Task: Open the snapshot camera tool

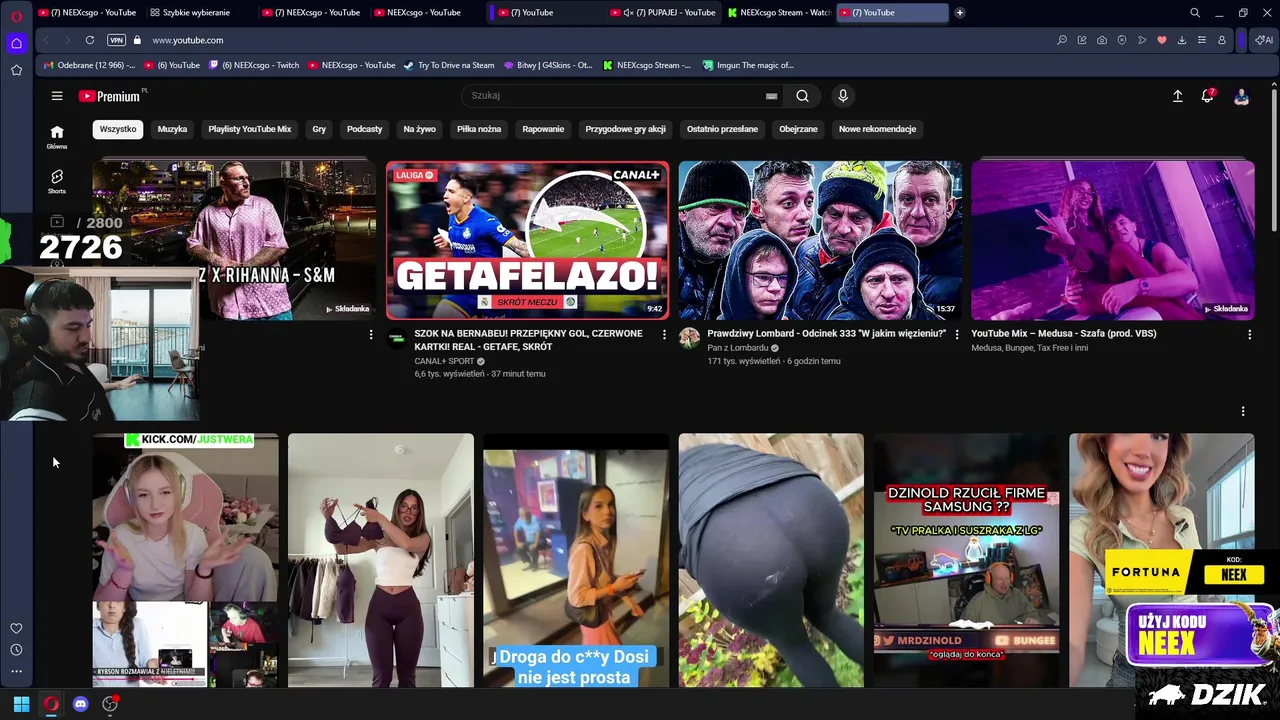Action: [1102, 40]
